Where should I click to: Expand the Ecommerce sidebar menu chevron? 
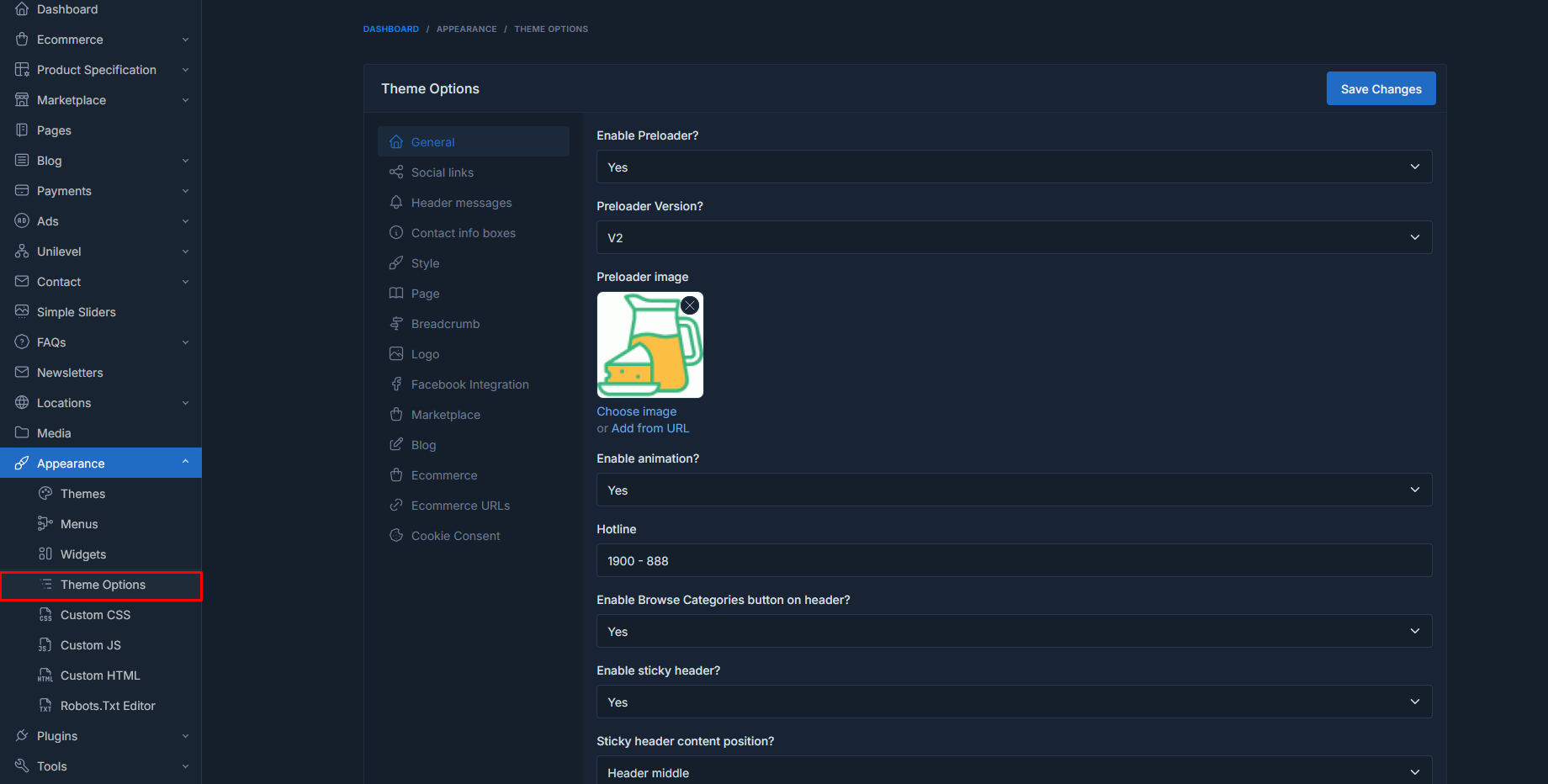185,40
